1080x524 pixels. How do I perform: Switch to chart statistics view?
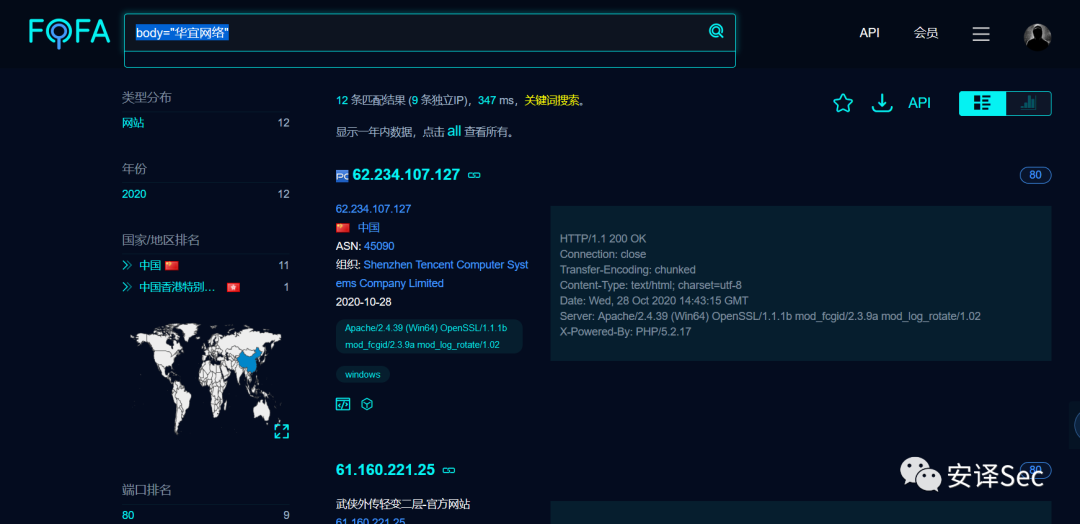[x=1028, y=103]
